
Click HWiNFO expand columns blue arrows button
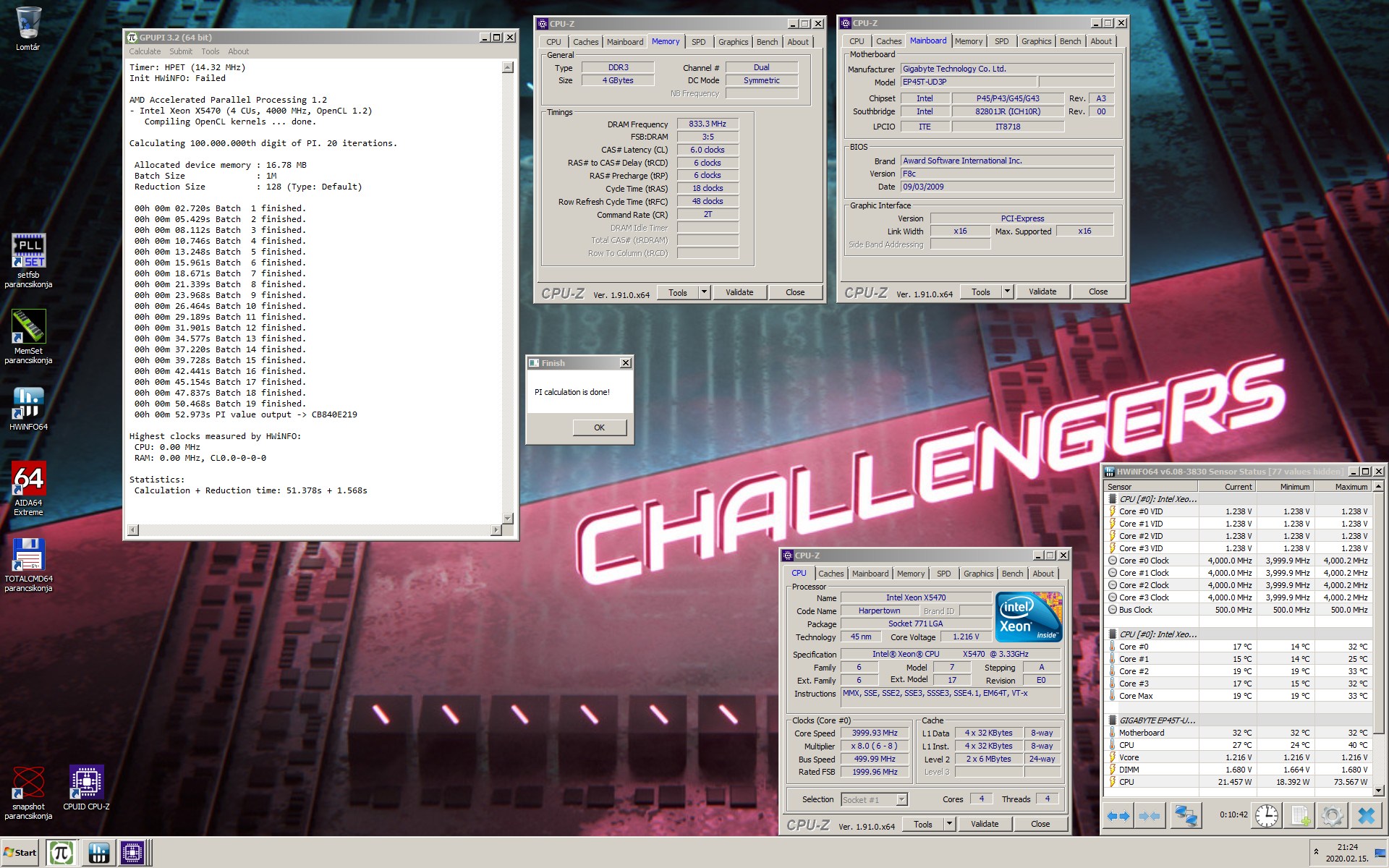(x=1118, y=816)
